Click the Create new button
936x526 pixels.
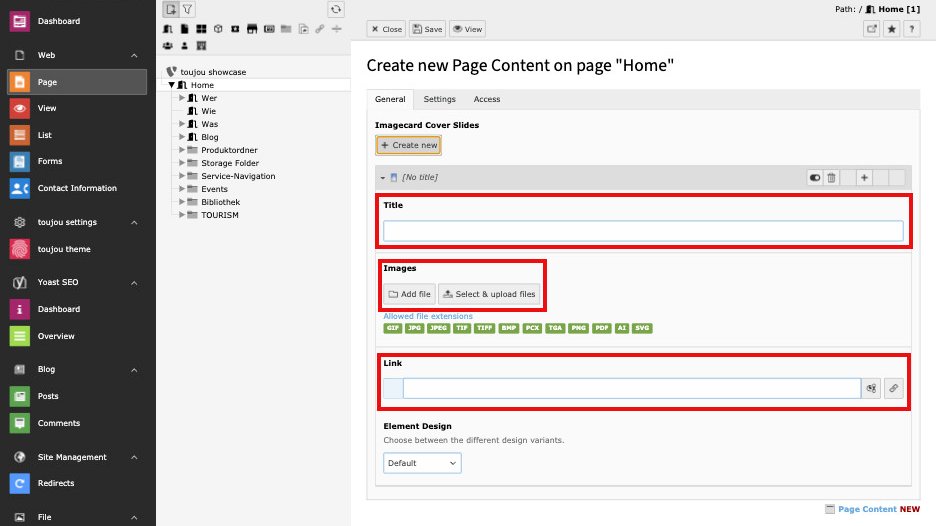(x=409, y=145)
